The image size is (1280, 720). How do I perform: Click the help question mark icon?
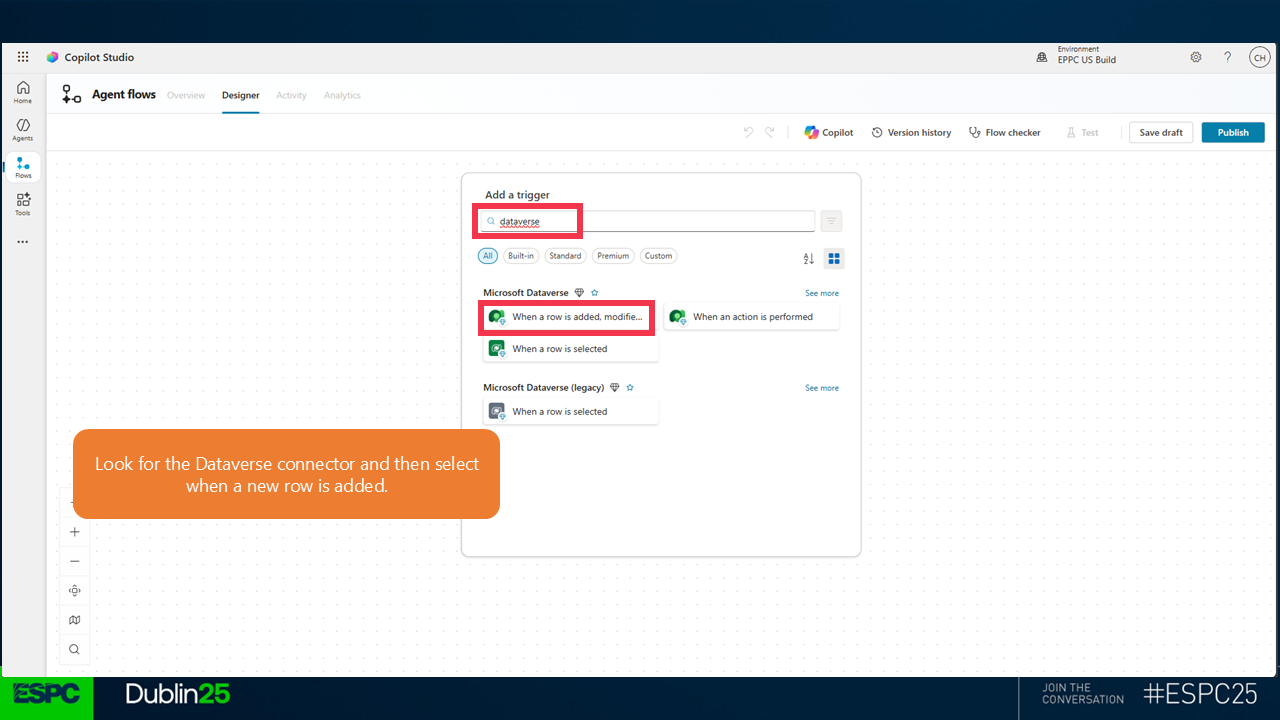[1228, 57]
